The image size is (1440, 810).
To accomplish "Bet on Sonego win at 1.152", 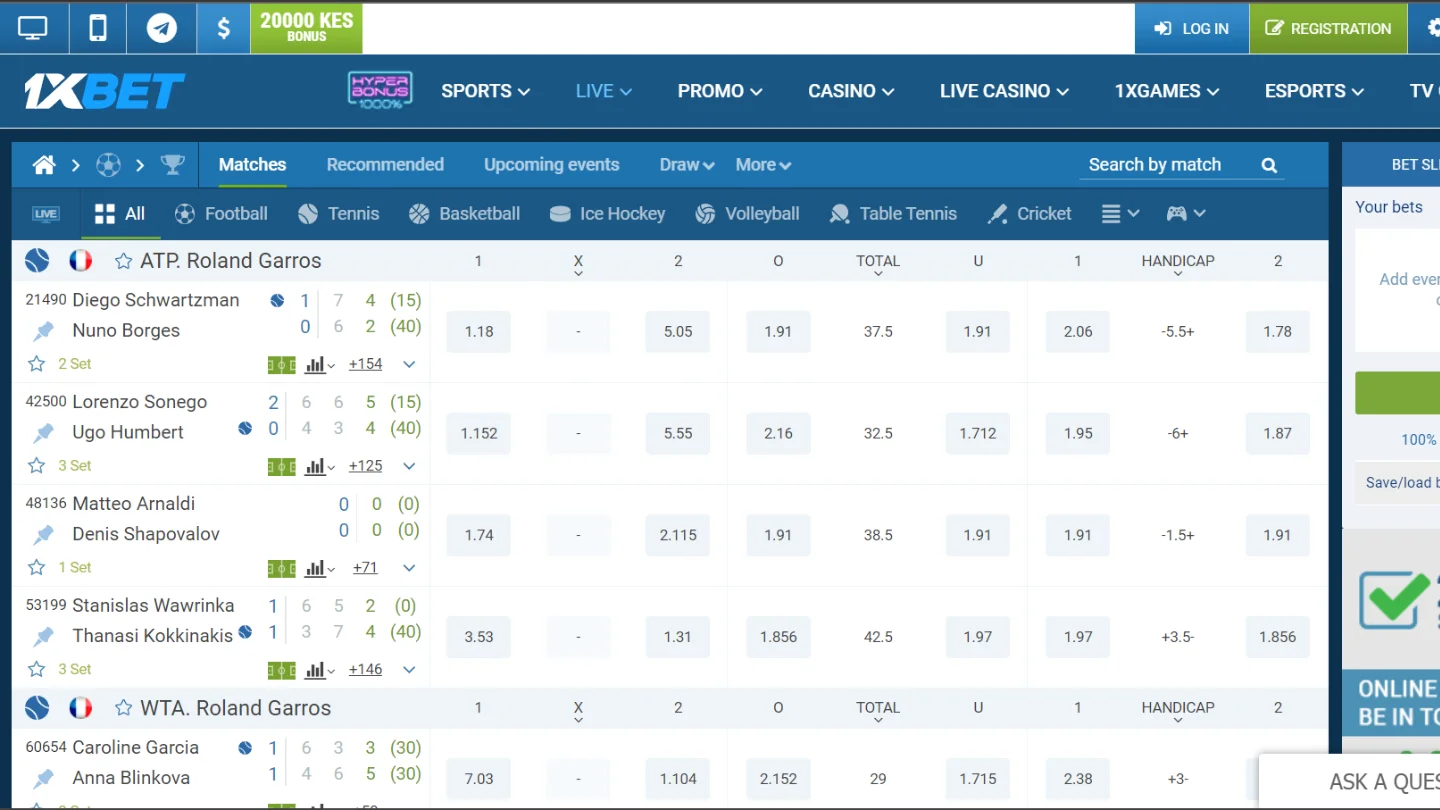I will 479,434.
